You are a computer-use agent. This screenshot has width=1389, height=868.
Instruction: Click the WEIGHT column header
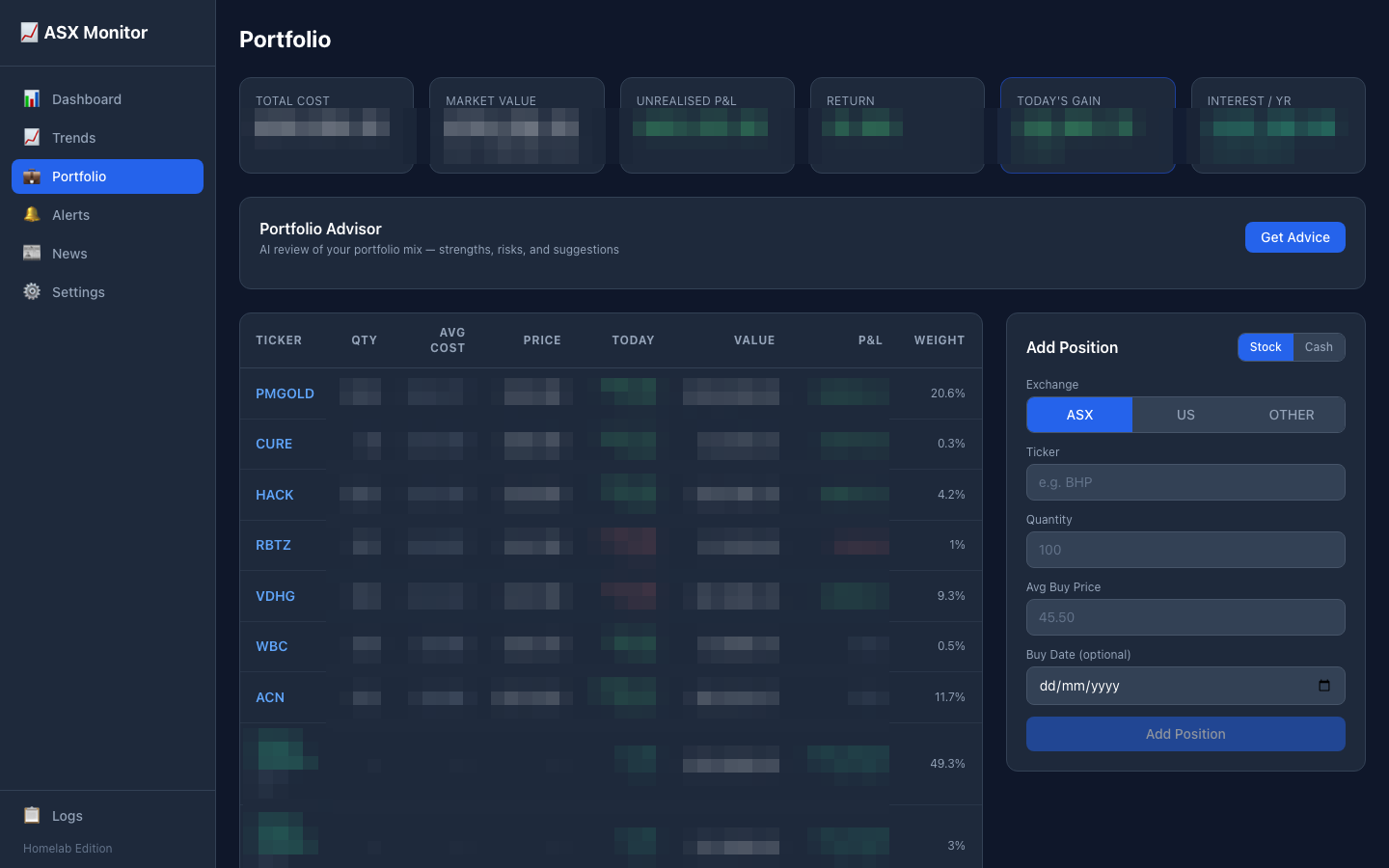click(x=940, y=340)
